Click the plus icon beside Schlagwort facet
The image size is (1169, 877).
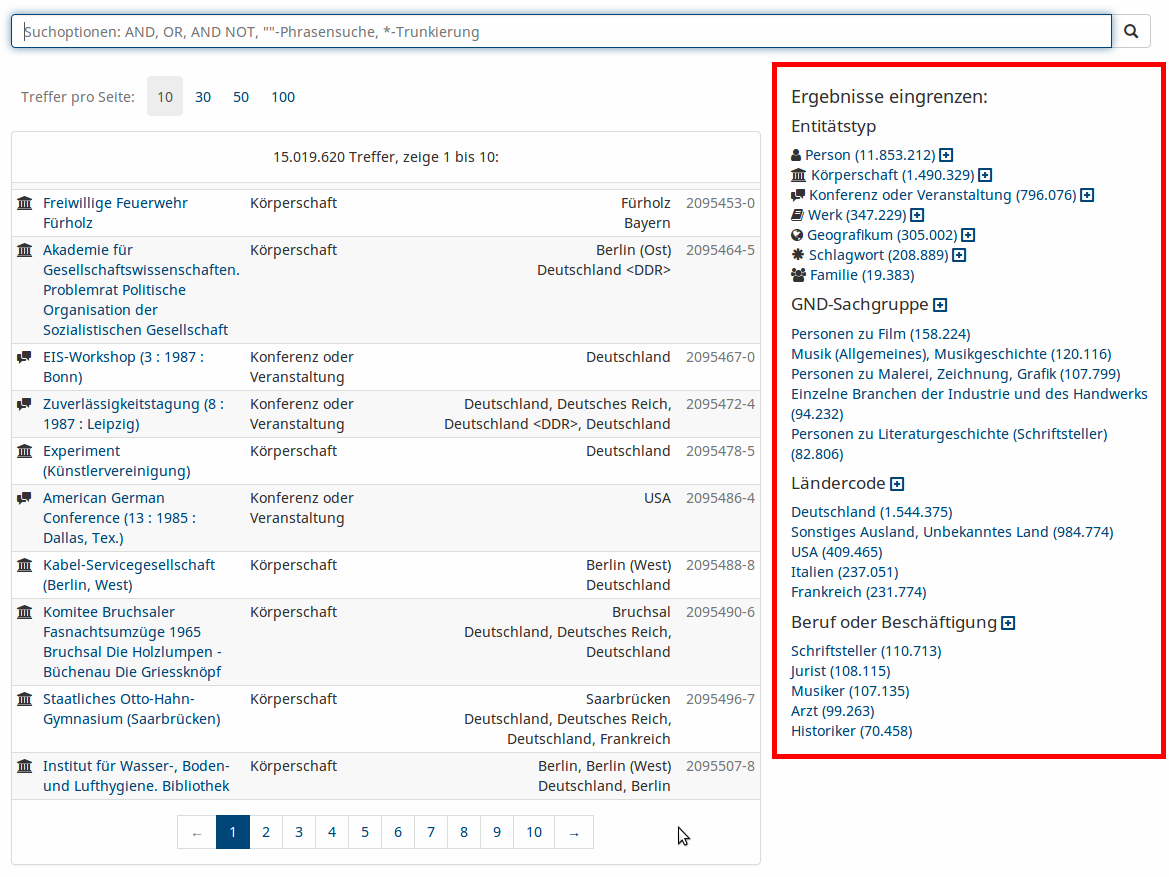pos(959,255)
